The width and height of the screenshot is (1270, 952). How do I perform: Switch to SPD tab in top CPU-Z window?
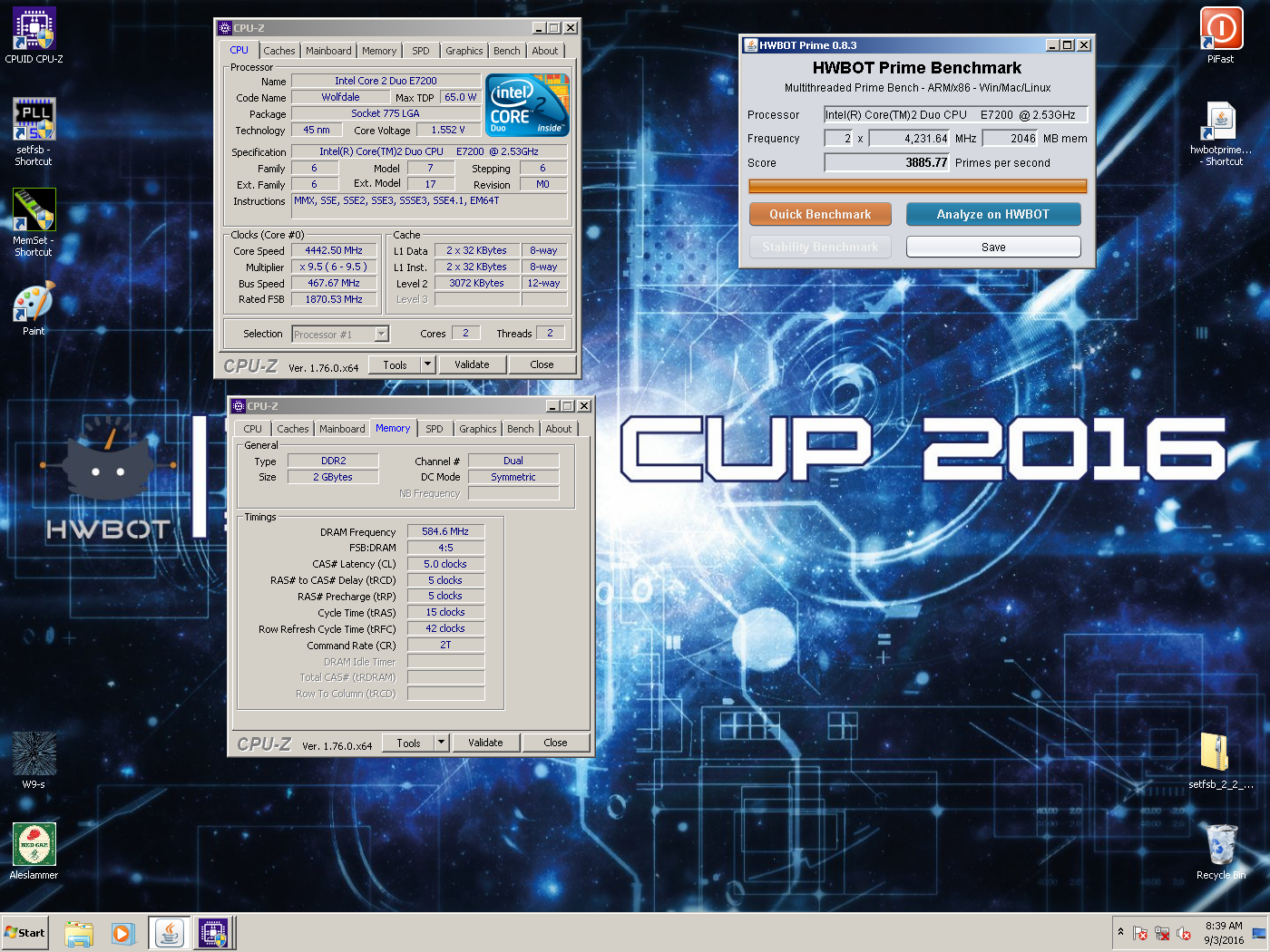point(421,51)
